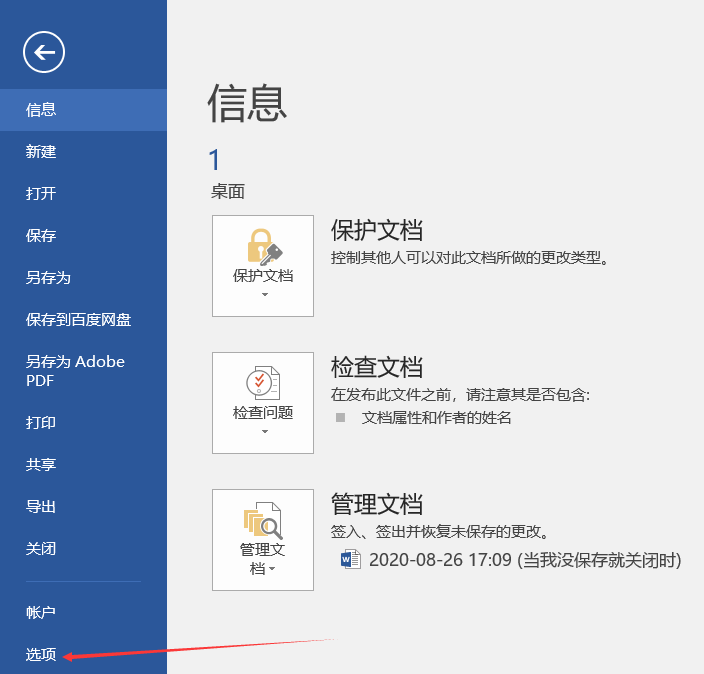Expand the 检查问题 dropdown arrow
Viewport: 704px width, 674px height.
265,432
